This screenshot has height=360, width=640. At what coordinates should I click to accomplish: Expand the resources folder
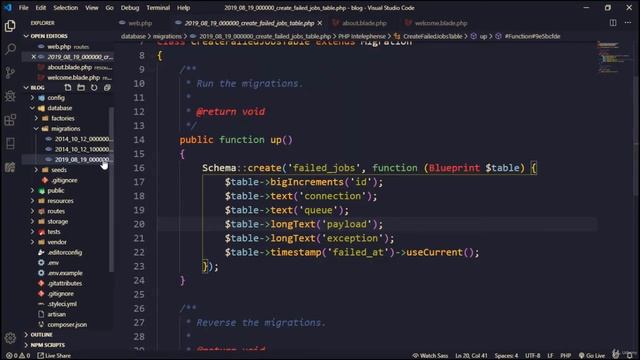60,201
